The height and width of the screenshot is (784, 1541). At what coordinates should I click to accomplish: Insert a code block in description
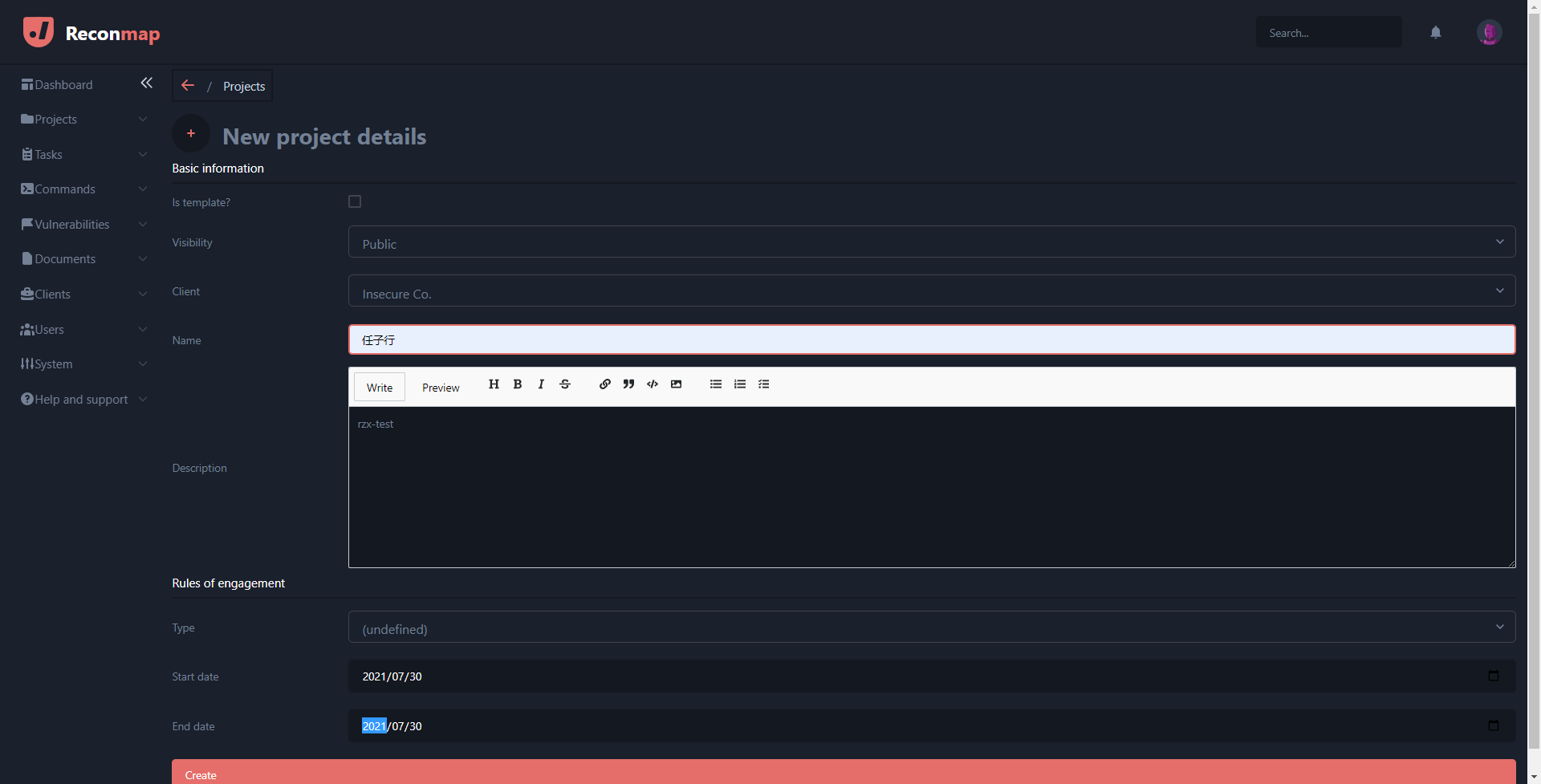(x=653, y=384)
